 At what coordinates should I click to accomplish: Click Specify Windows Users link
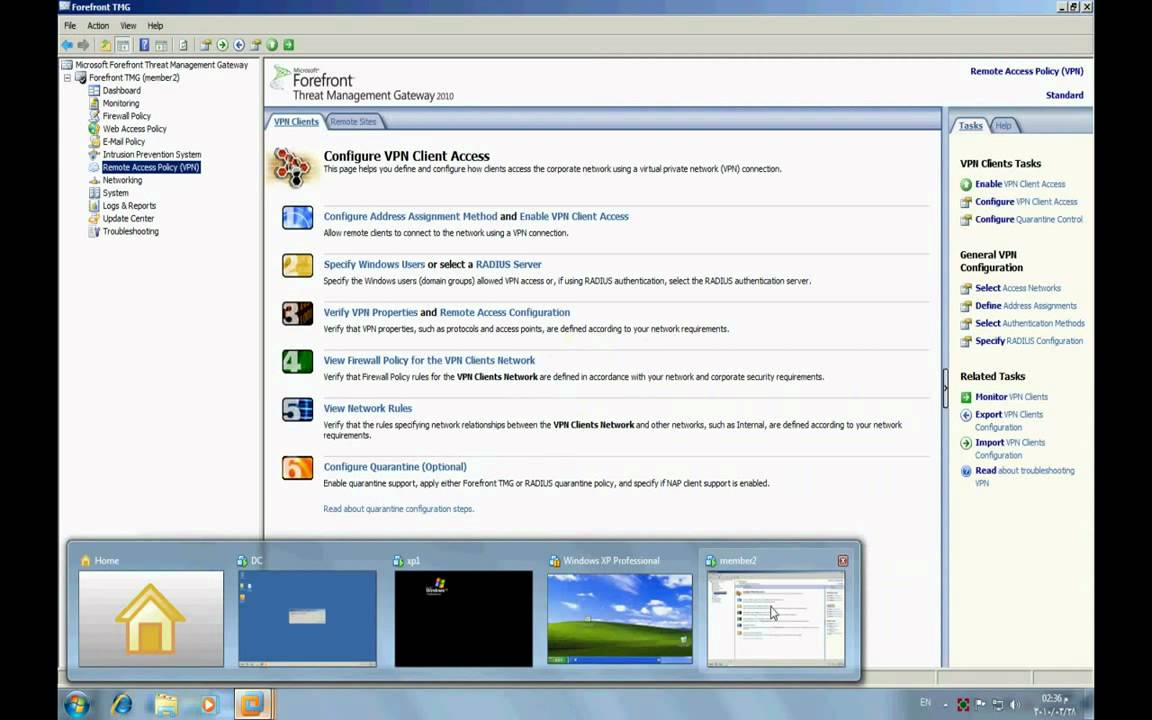374,264
